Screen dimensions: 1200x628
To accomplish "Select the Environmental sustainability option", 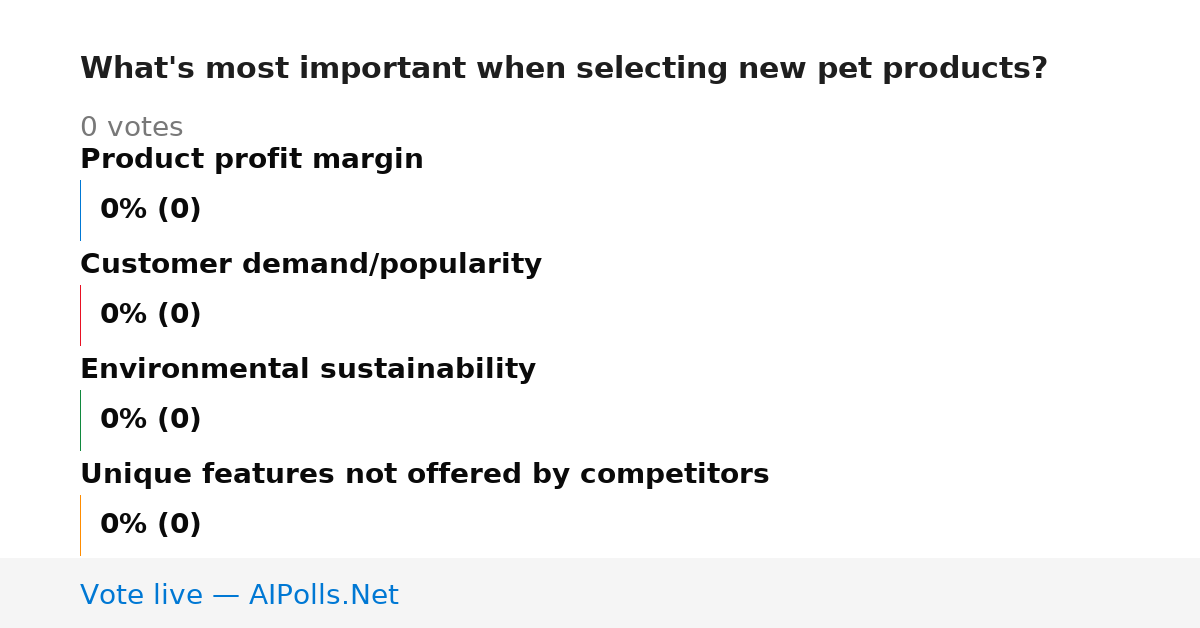I will pos(308,369).
